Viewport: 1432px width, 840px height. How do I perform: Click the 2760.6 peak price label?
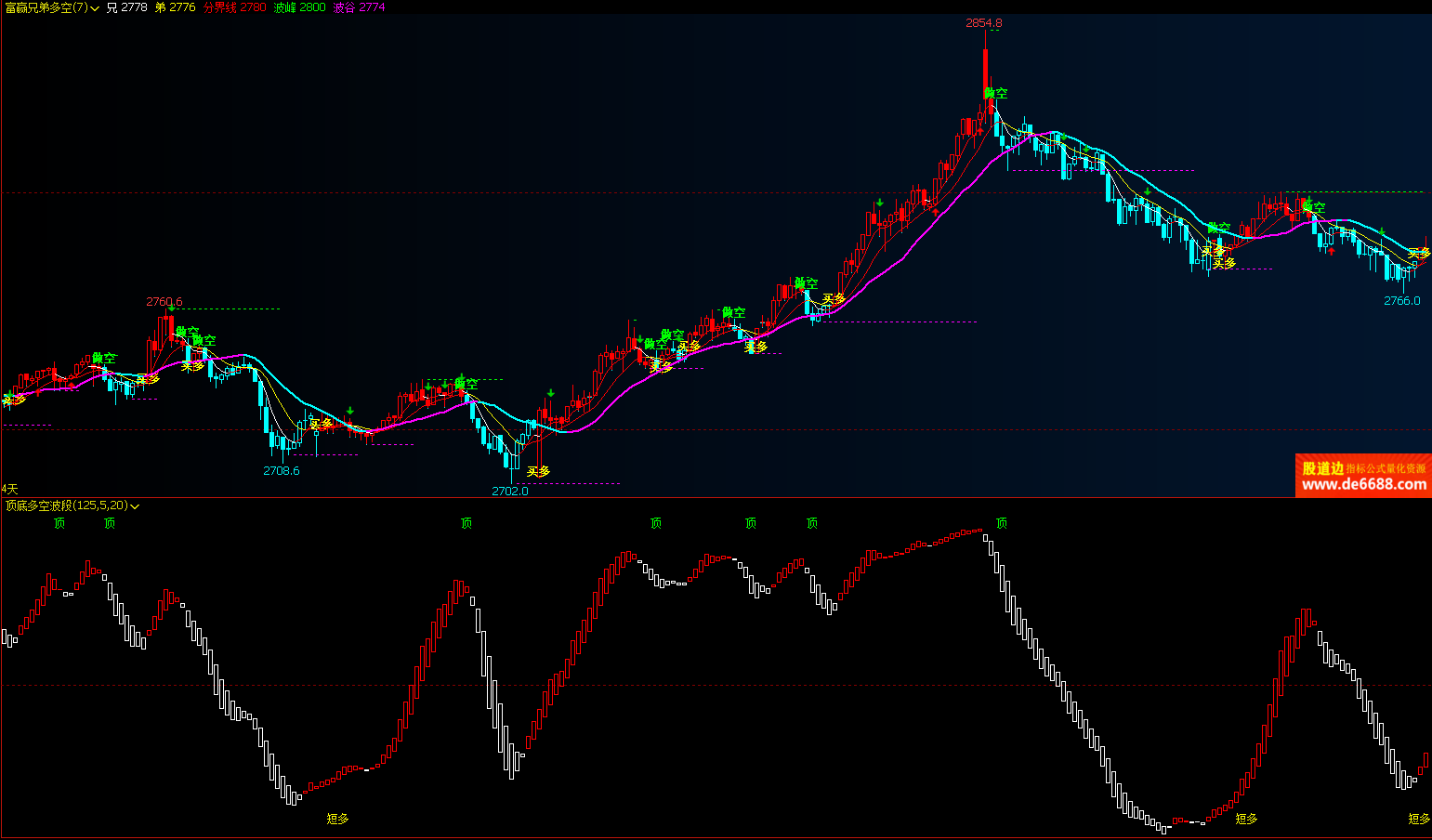pos(164,302)
